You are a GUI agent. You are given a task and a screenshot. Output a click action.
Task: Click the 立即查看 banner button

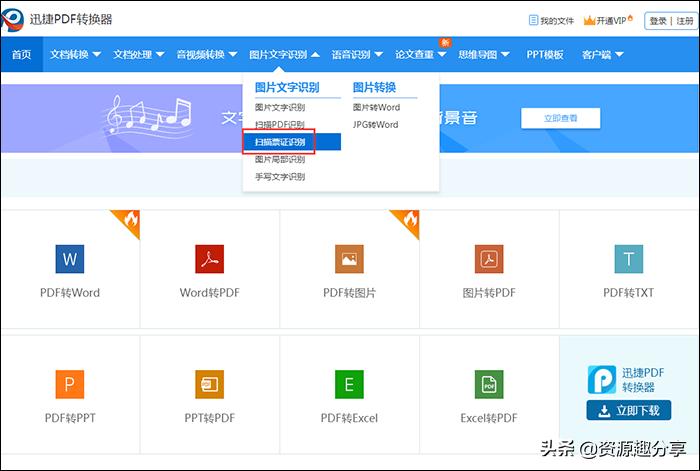[x=561, y=118]
